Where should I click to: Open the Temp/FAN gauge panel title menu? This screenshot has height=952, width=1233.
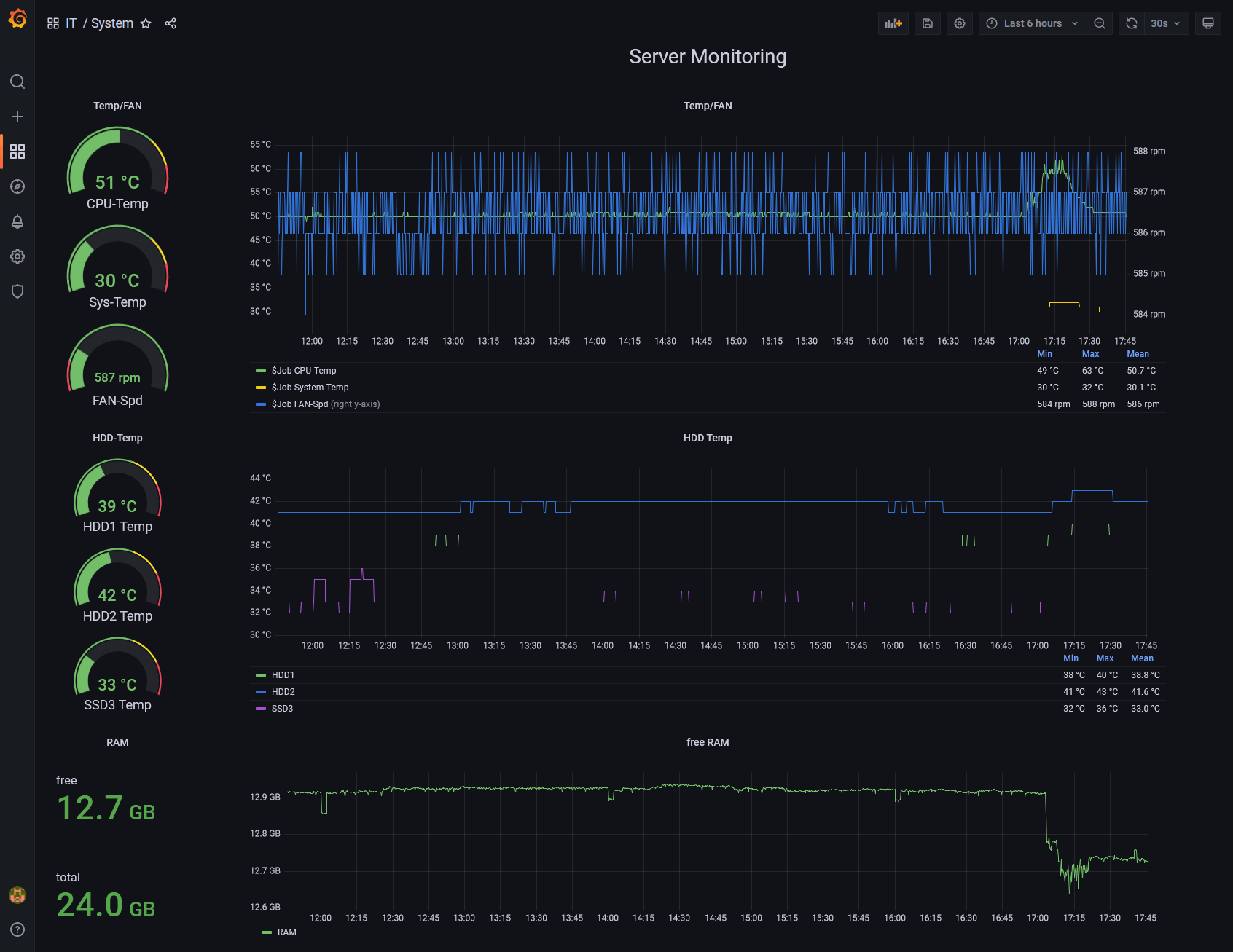point(117,106)
